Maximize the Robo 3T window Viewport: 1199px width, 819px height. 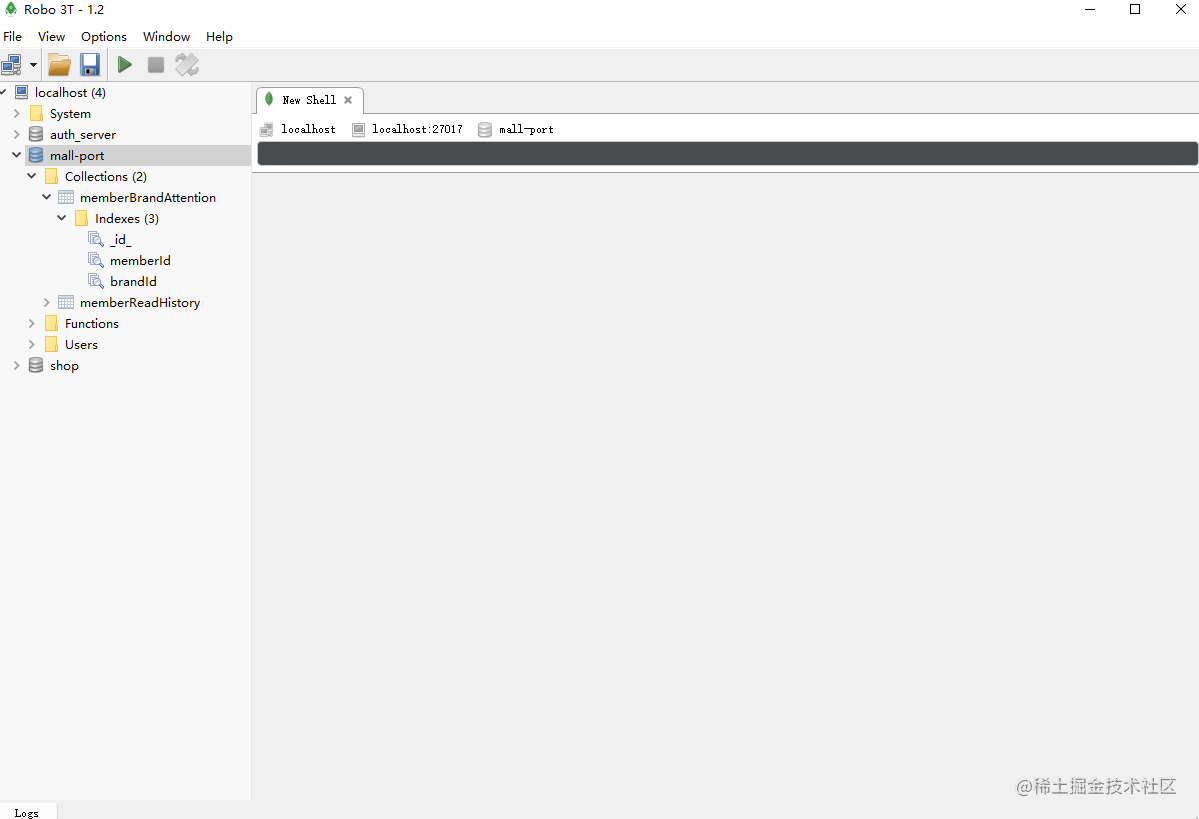1135,9
